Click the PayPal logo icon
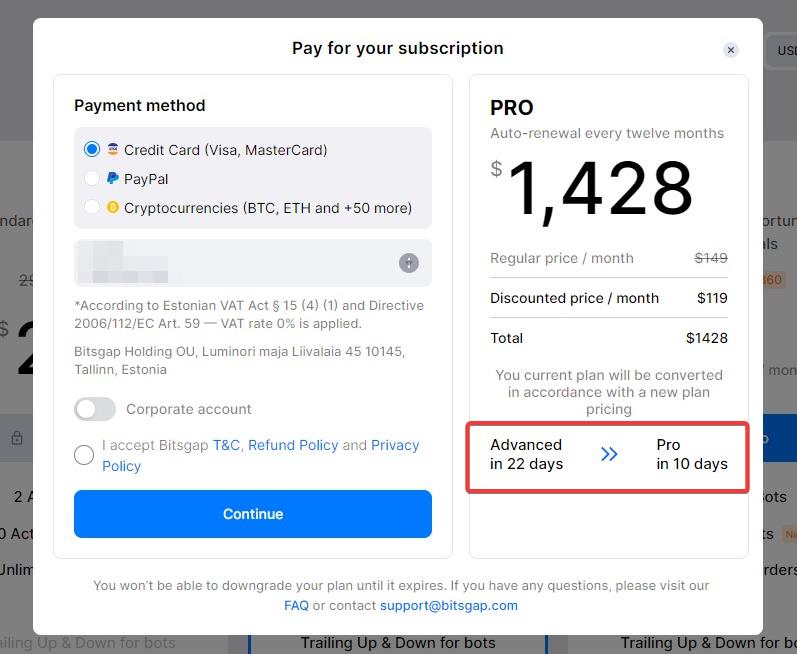The height and width of the screenshot is (654, 797). (x=113, y=179)
